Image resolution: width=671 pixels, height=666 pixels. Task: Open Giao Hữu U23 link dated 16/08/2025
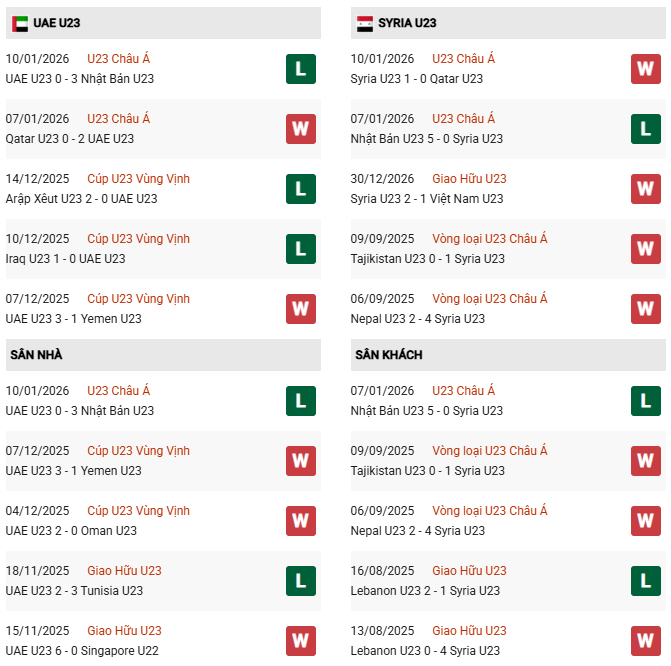tap(469, 571)
